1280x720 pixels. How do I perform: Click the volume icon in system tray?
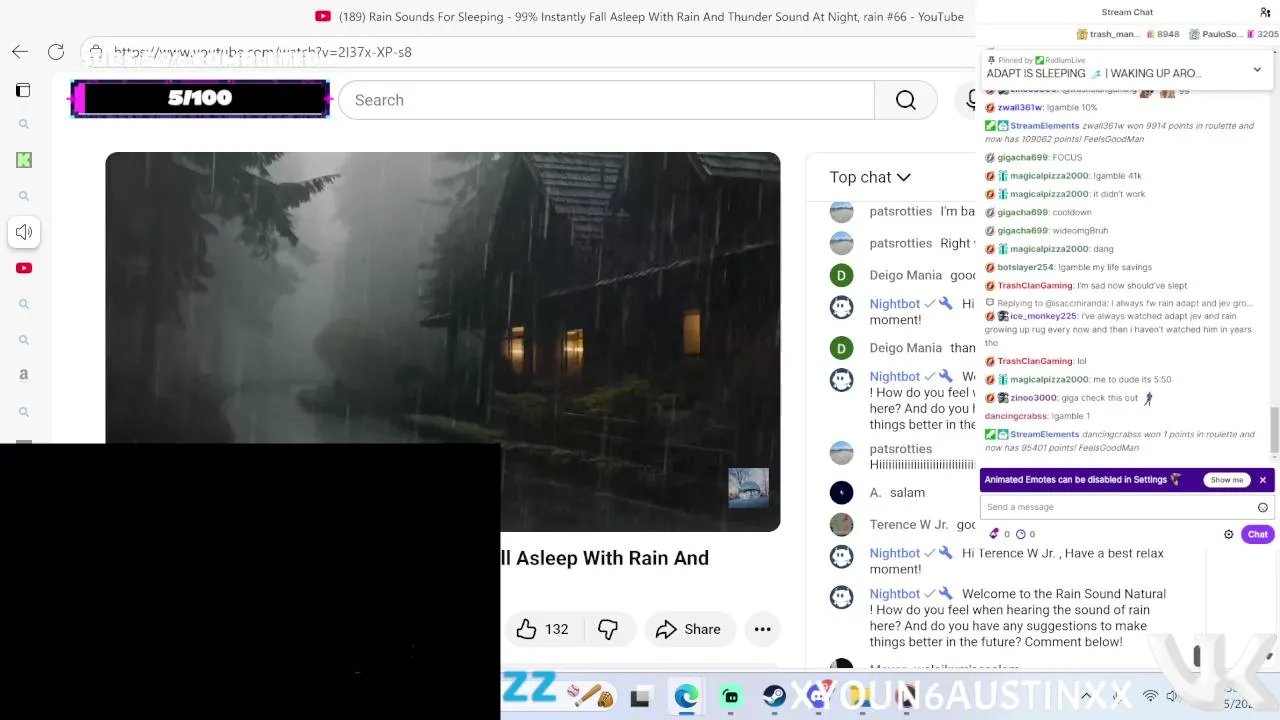pos(1173,696)
